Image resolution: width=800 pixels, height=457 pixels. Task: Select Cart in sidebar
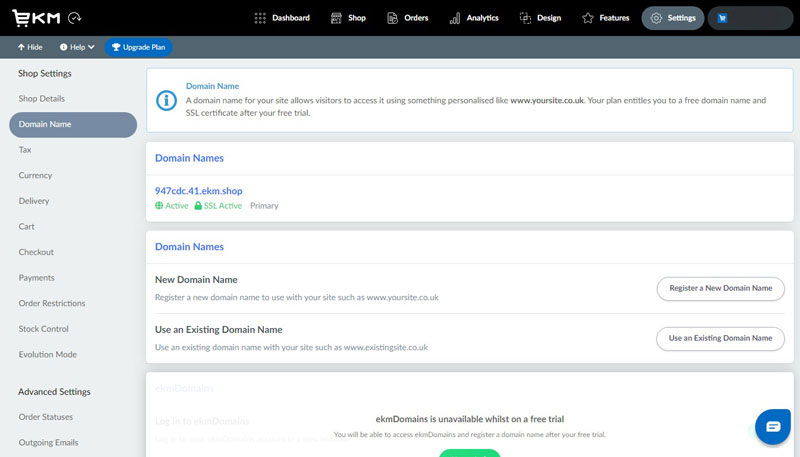click(x=27, y=226)
